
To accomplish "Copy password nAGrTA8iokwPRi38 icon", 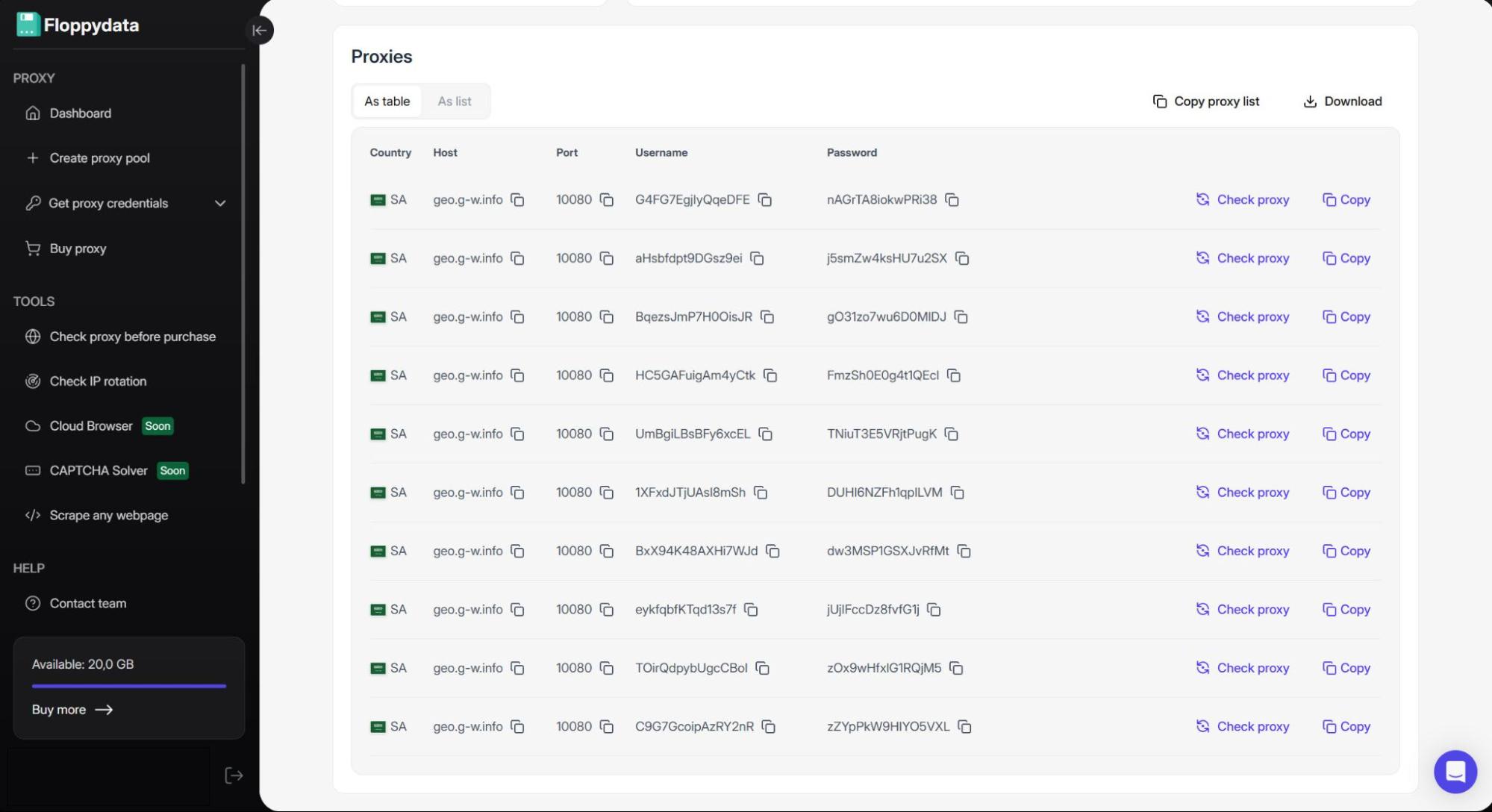I will coord(952,200).
